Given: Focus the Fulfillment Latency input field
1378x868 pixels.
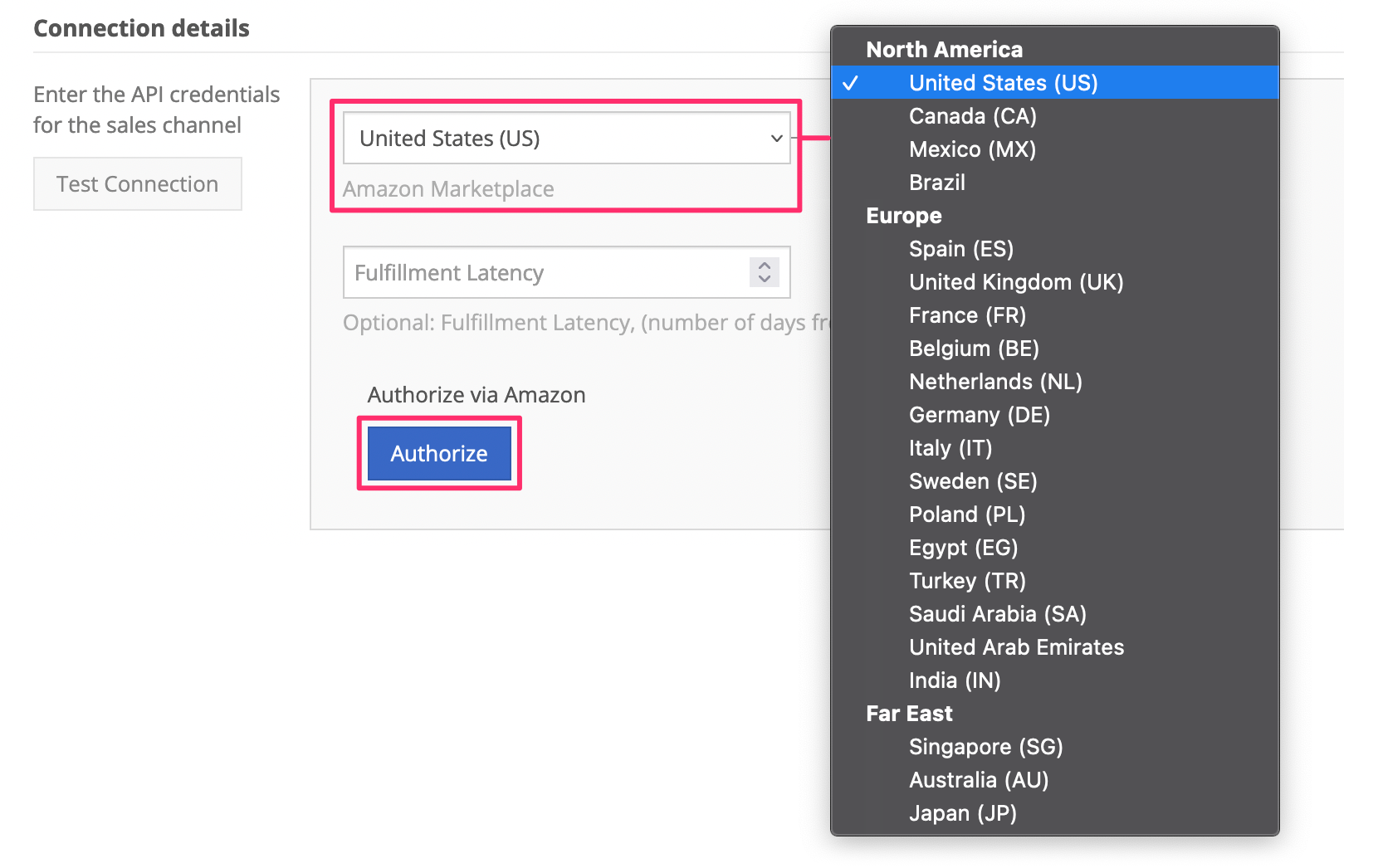Looking at the screenshot, I should pyautogui.click(x=566, y=272).
